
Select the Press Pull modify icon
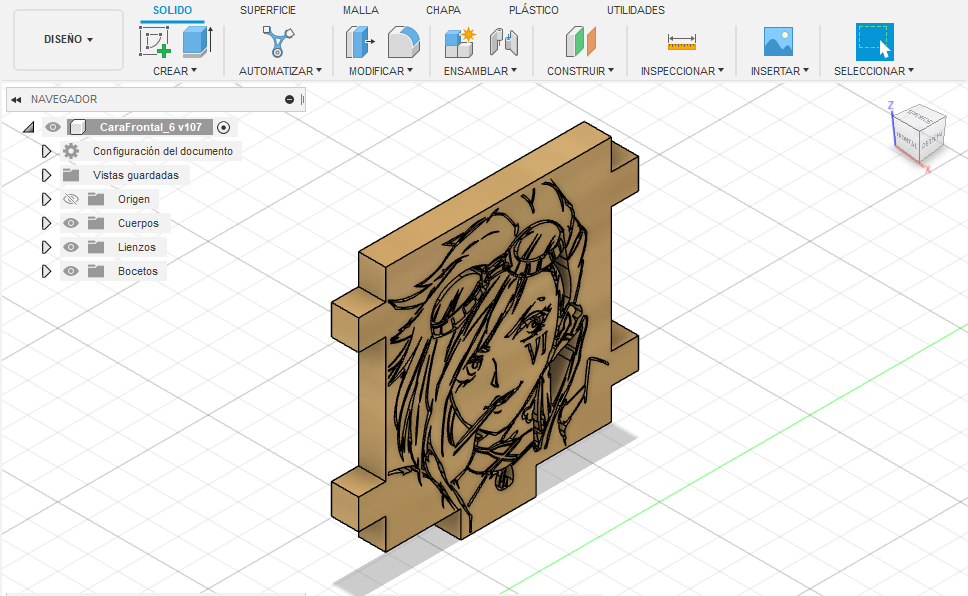pyautogui.click(x=360, y=42)
